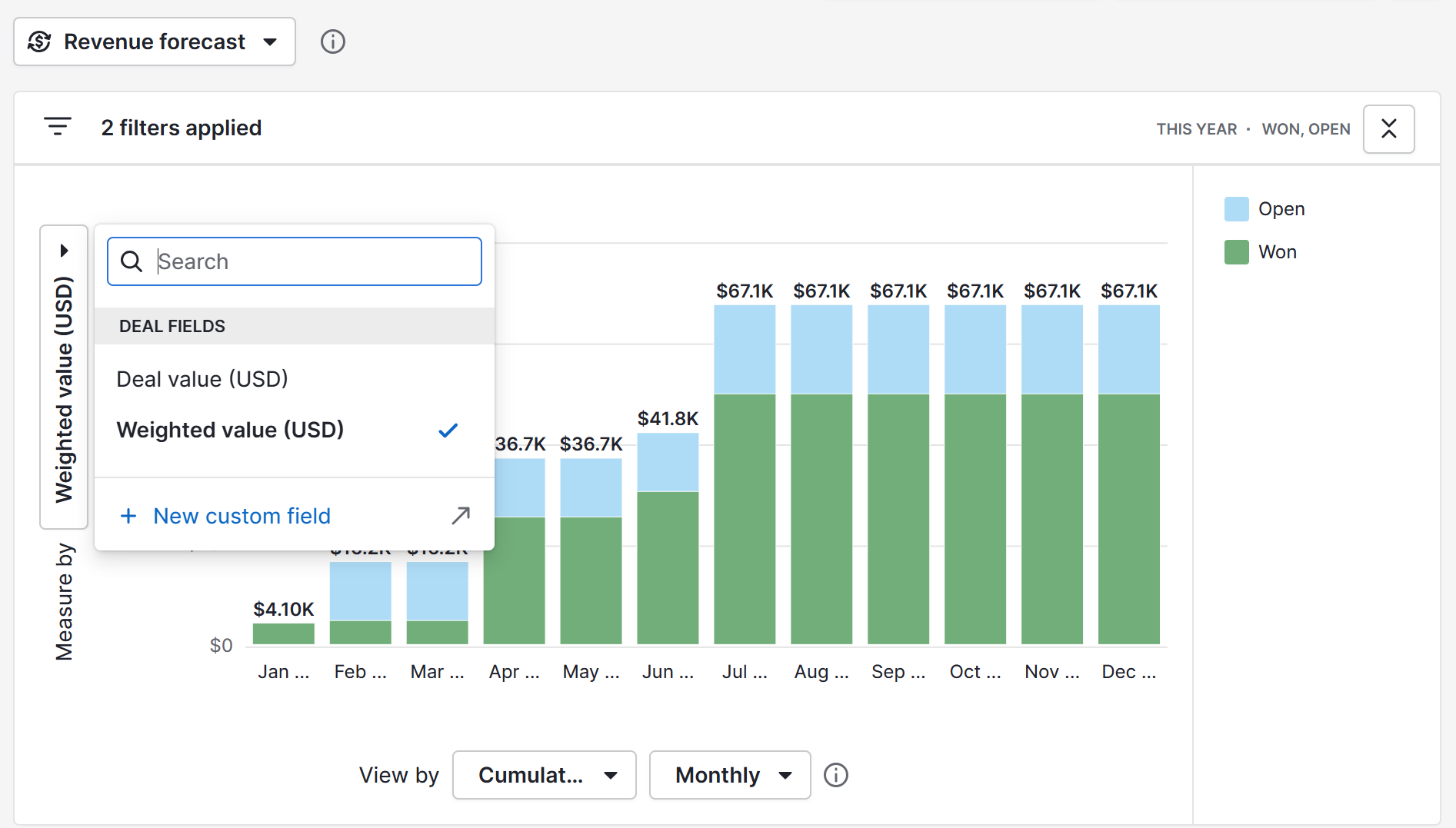Viewport: 1456px width, 828px height.
Task: Toggle the Open series in legend
Action: [1264, 209]
